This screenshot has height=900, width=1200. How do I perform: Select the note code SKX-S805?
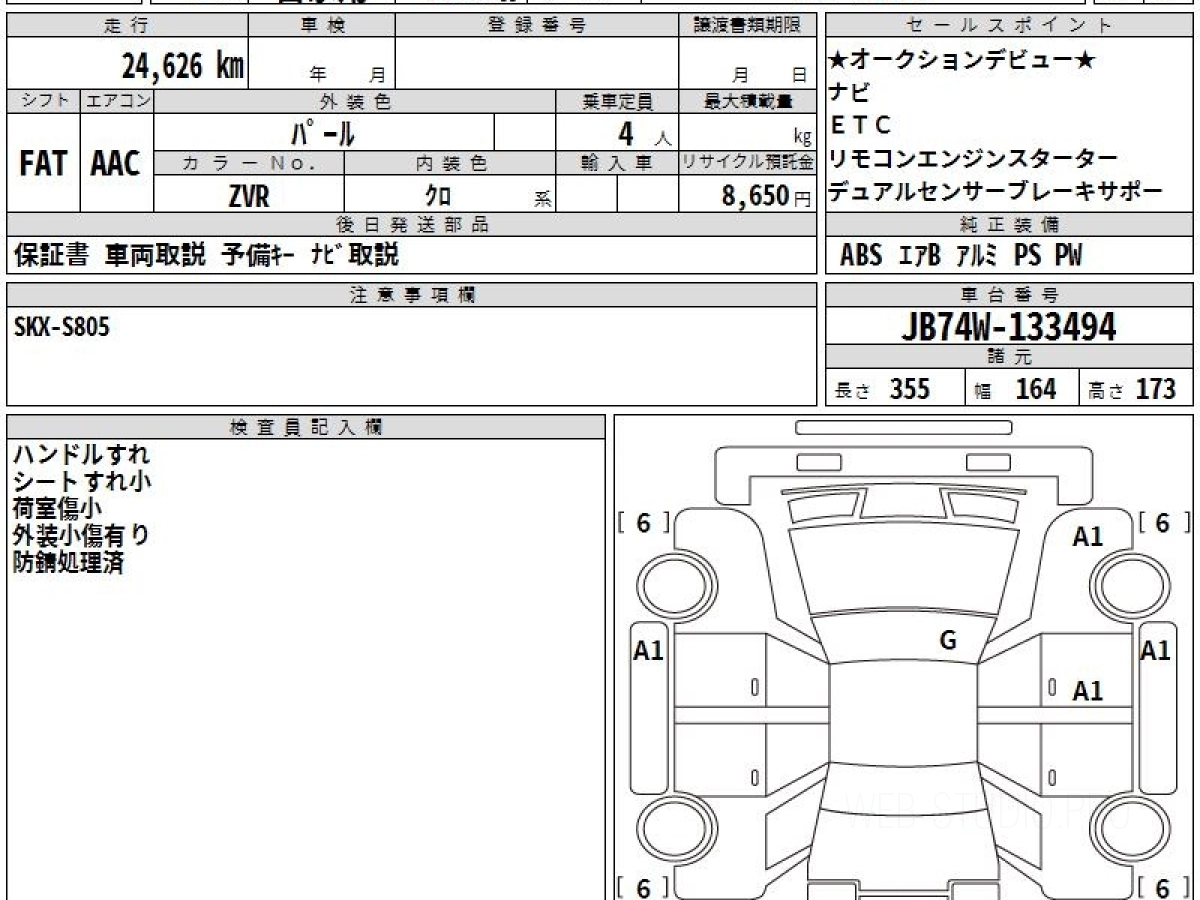(62, 327)
